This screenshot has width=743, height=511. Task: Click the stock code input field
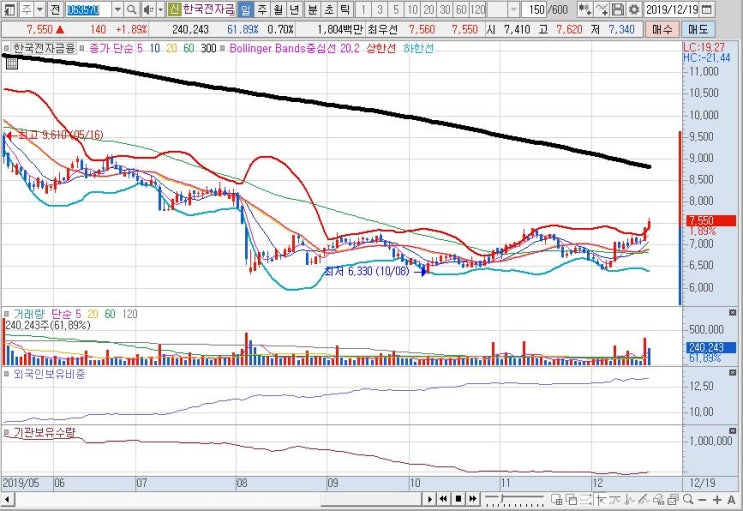[88, 9]
